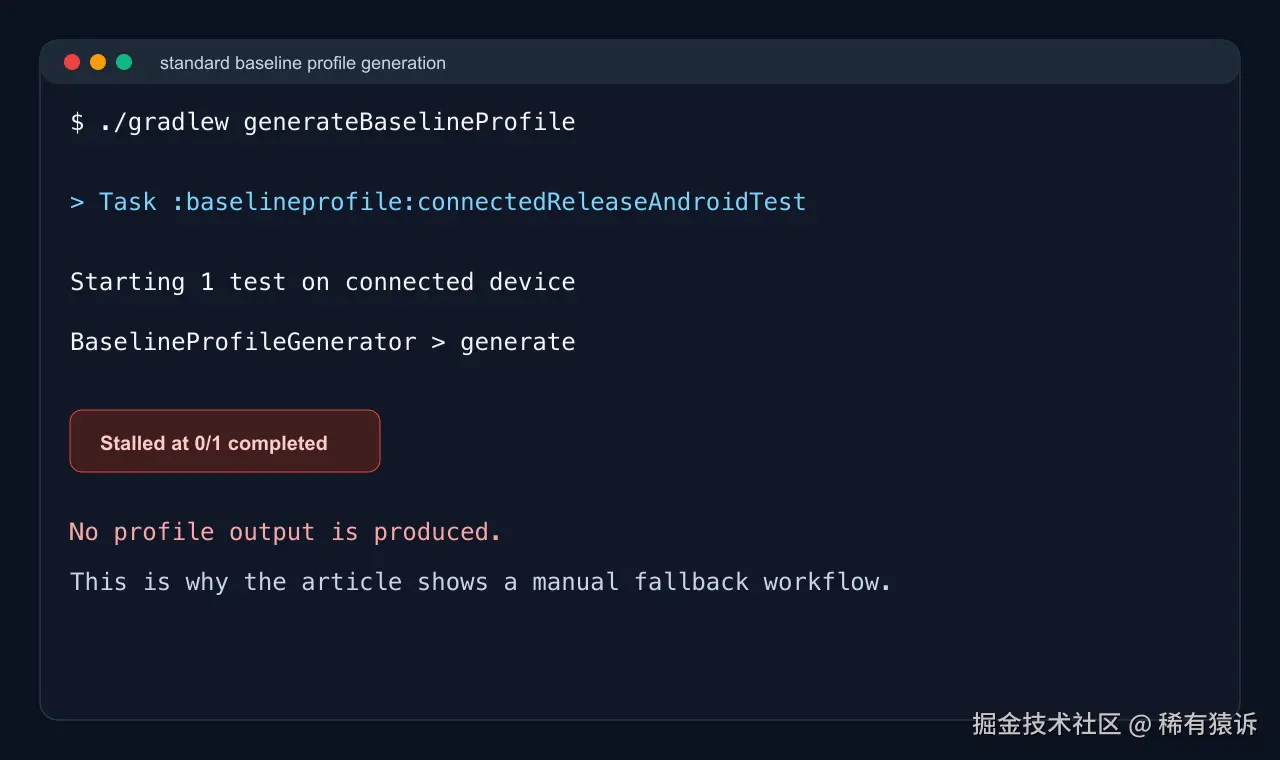Click the red close dot
This screenshot has height=760, width=1280.
(x=72, y=62)
